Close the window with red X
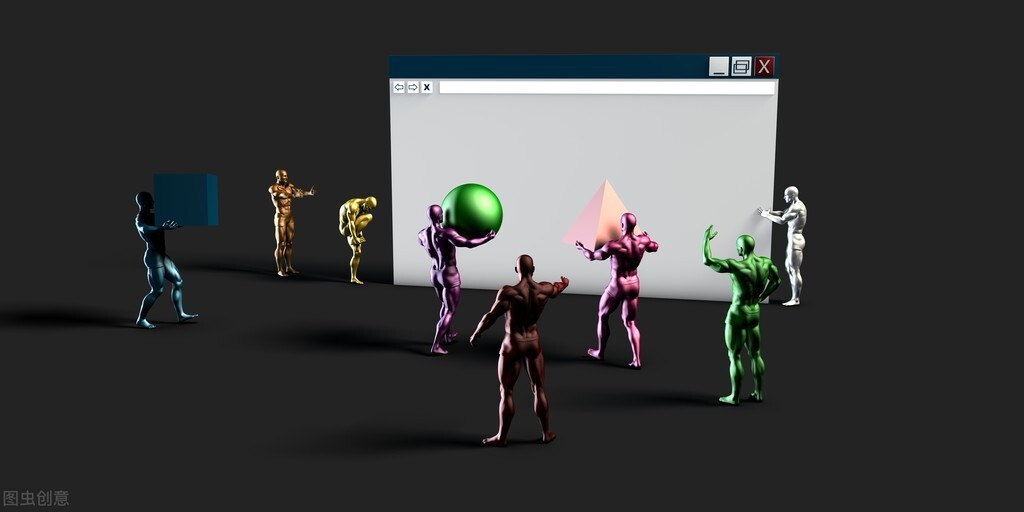 [764, 67]
